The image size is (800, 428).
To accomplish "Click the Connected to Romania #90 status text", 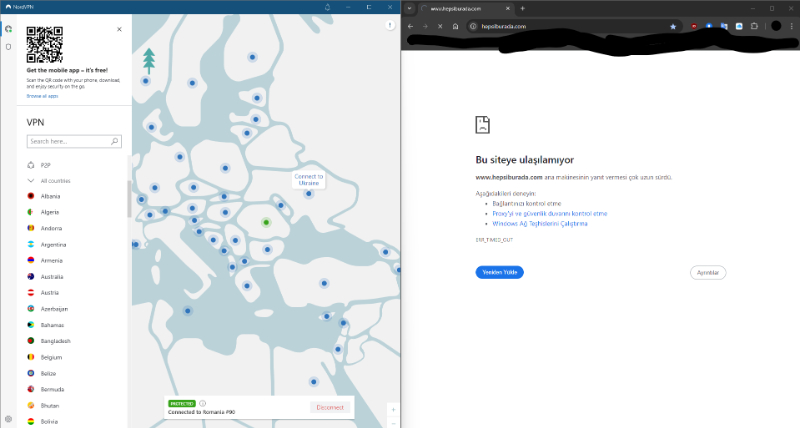I will [x=202, y=412].
